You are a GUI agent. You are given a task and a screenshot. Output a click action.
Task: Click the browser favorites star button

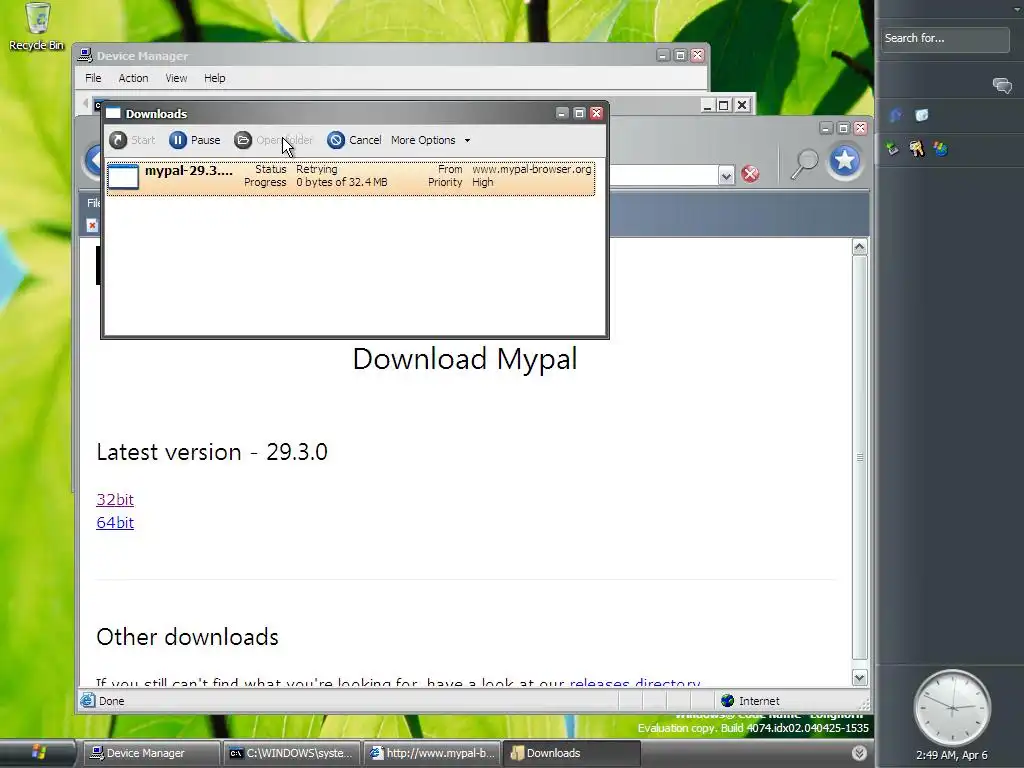844,160
